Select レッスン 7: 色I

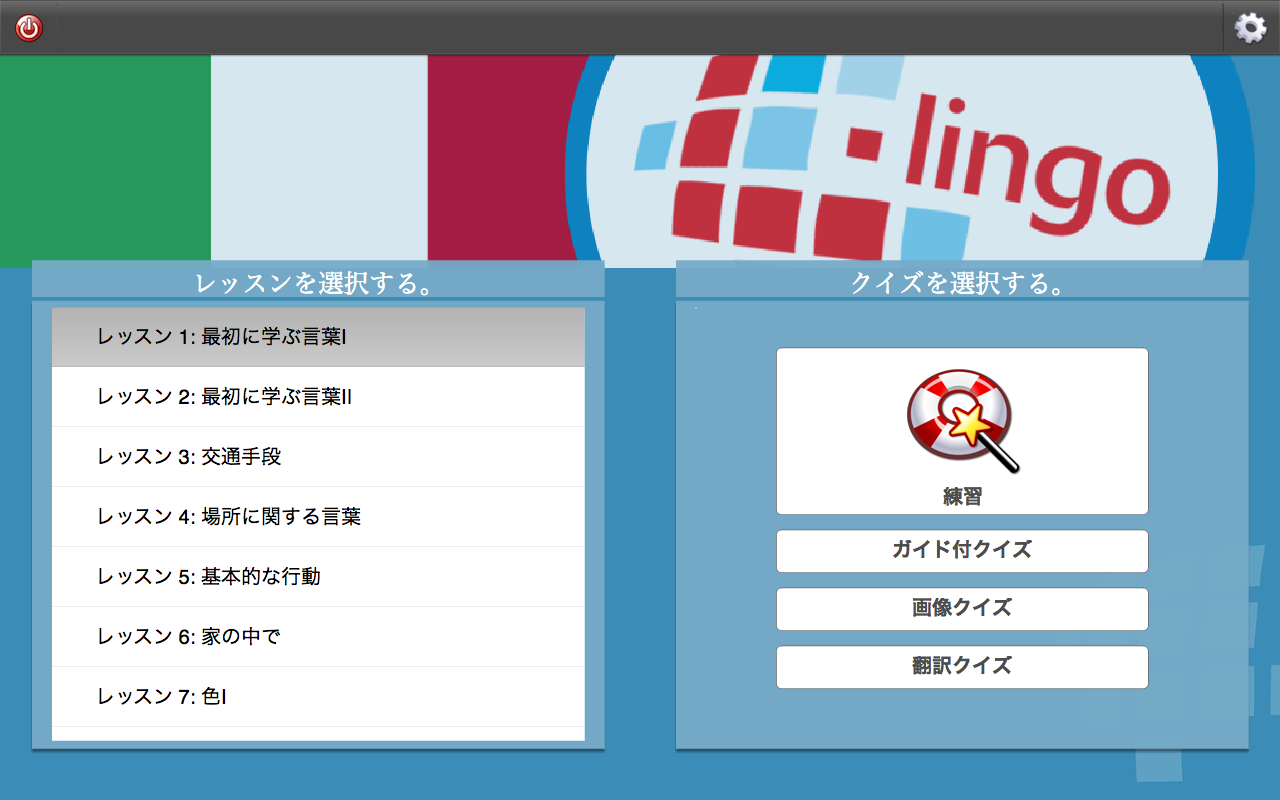[318, 697]
